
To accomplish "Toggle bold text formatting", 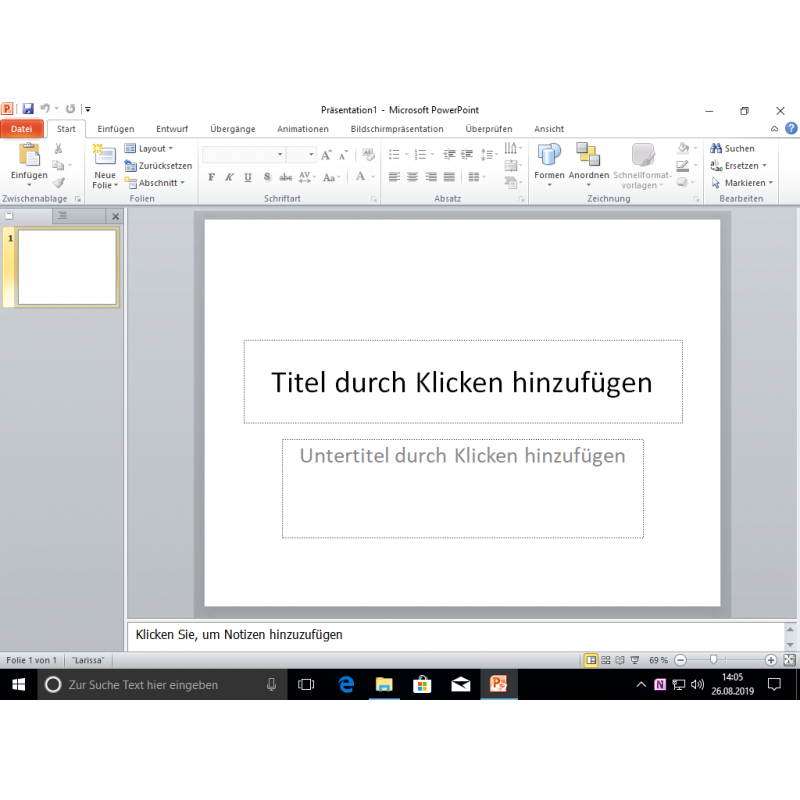I will (x=211, y=177).
